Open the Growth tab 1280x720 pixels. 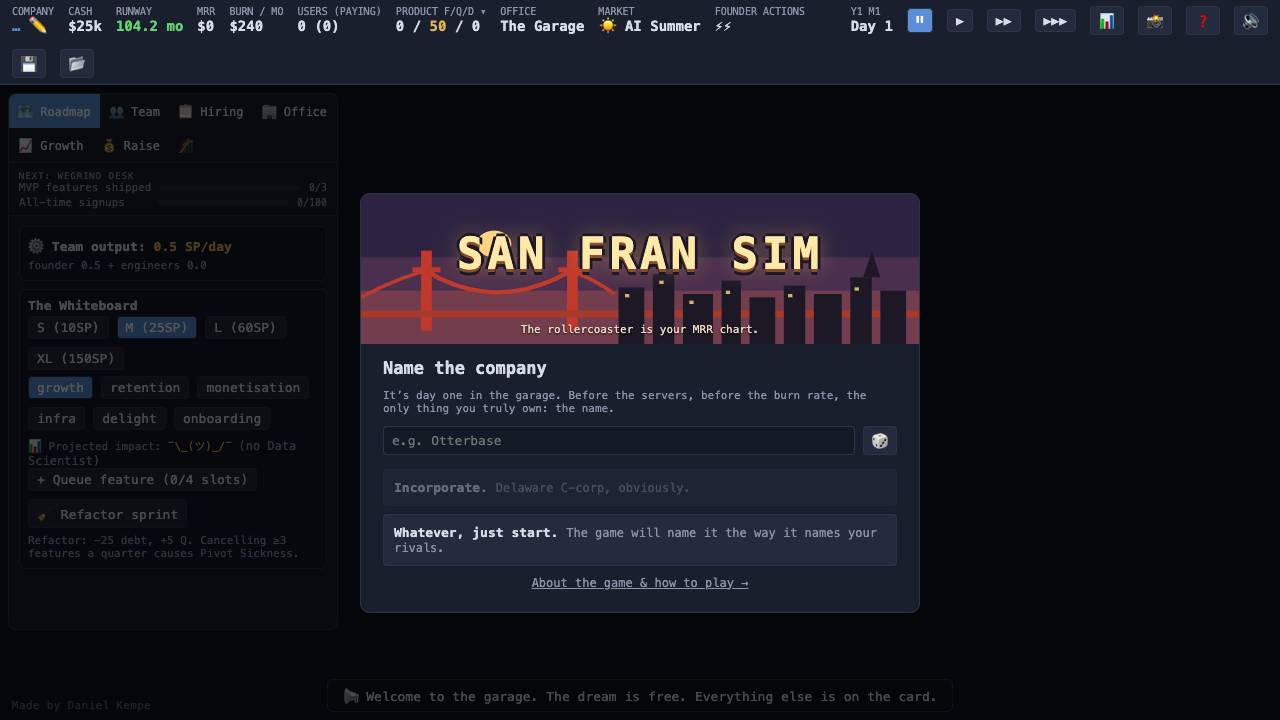[x=51, y=146]
